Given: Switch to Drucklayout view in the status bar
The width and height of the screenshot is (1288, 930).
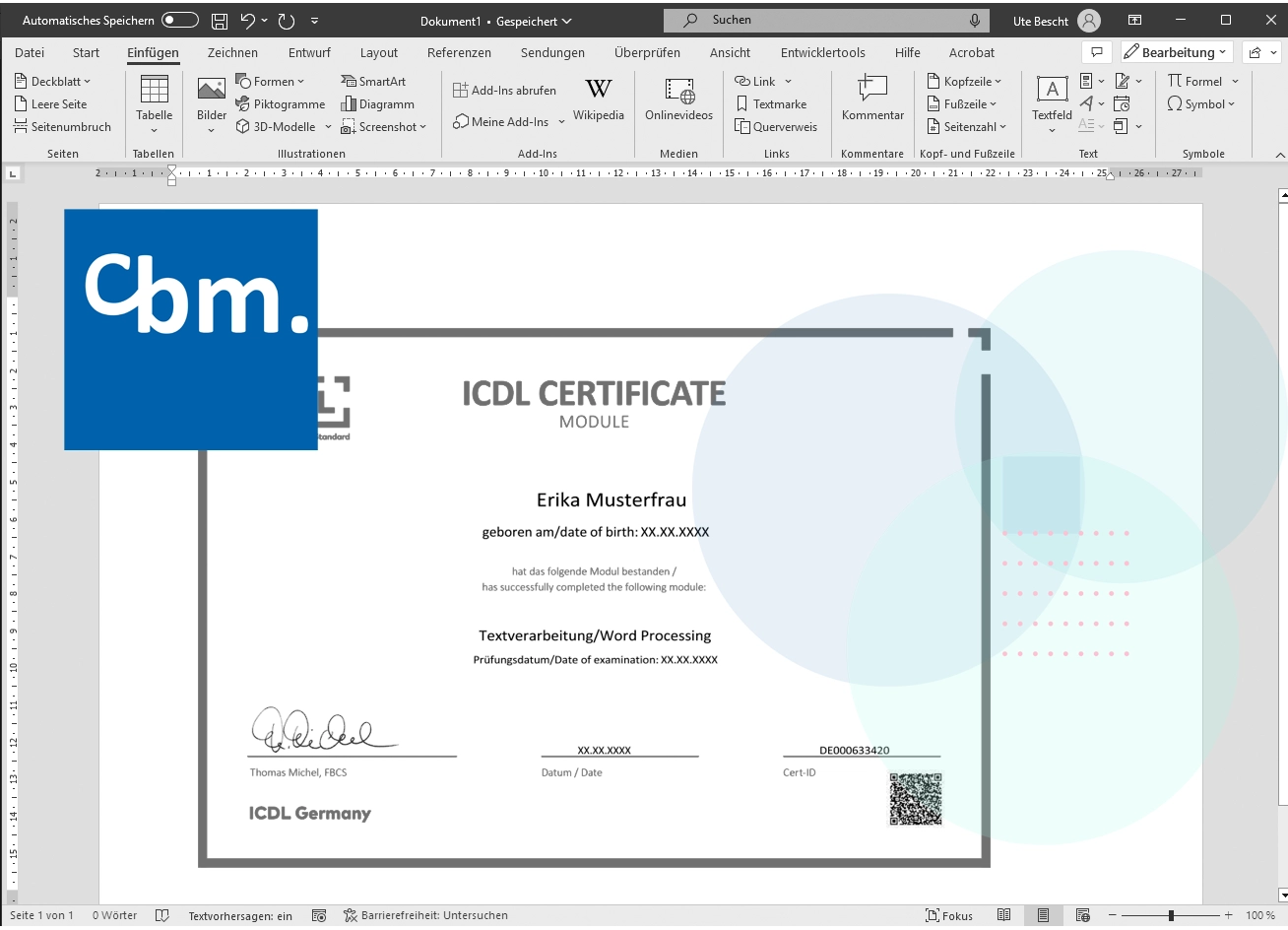Looking at the screenshot, I should point(1043,915).
